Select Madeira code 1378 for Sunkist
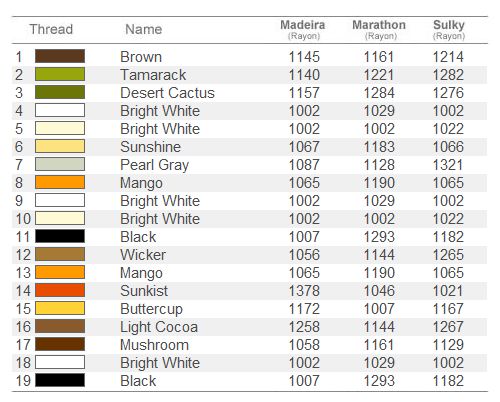The height and width of the screenshot is (402, 500). 304,291
